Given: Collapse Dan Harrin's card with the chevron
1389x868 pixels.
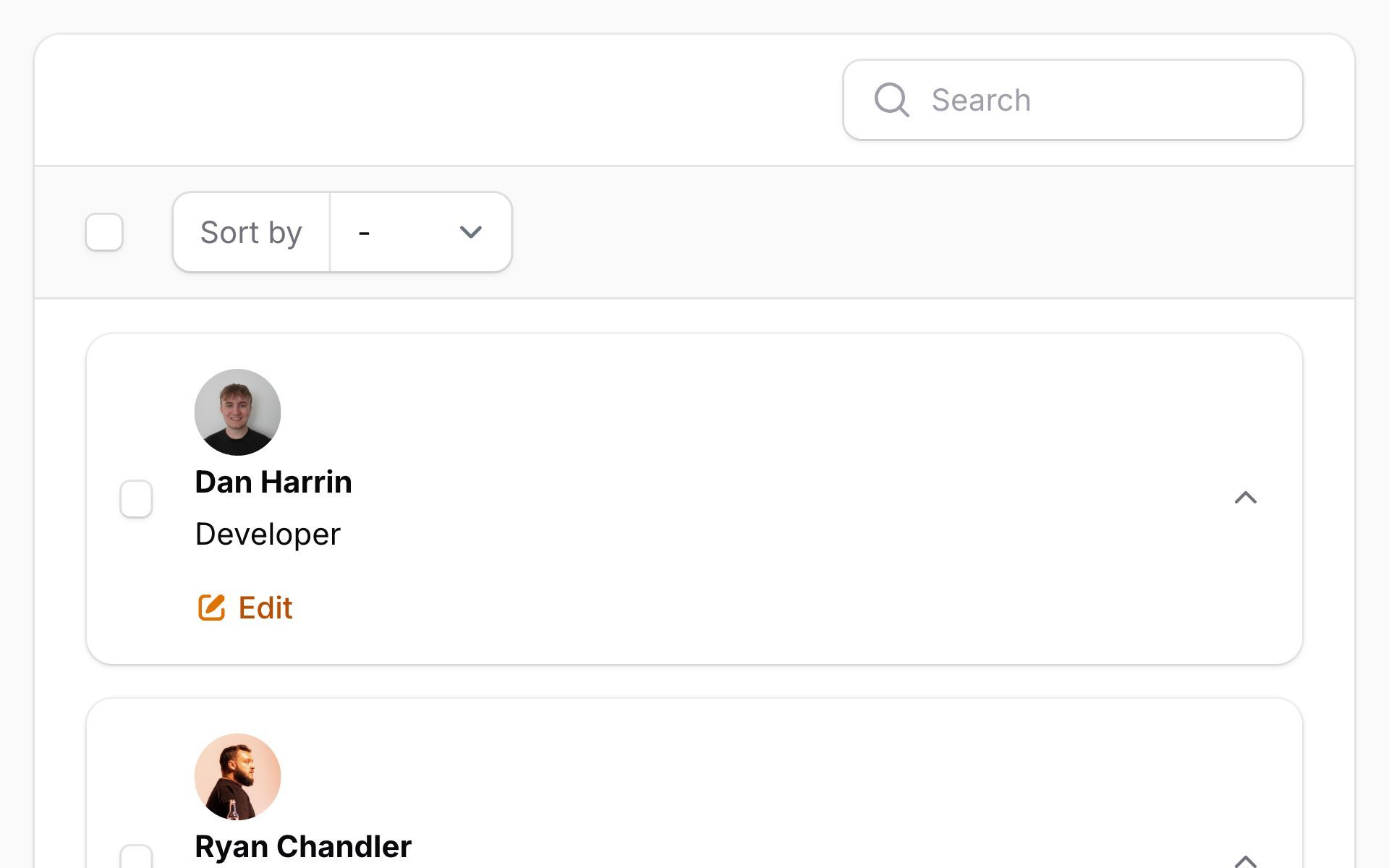Looking at the screenshot, I should pyautogui.click(x=1245, y=498).
